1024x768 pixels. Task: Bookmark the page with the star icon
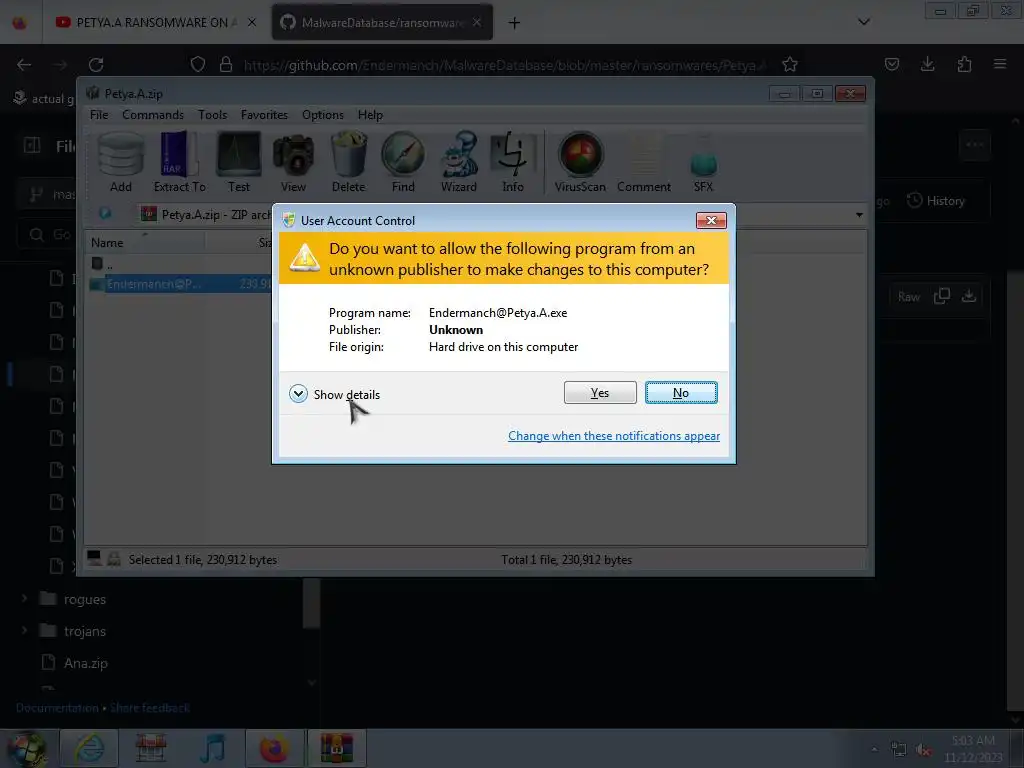pyautogui.click(x=790, y=64)
